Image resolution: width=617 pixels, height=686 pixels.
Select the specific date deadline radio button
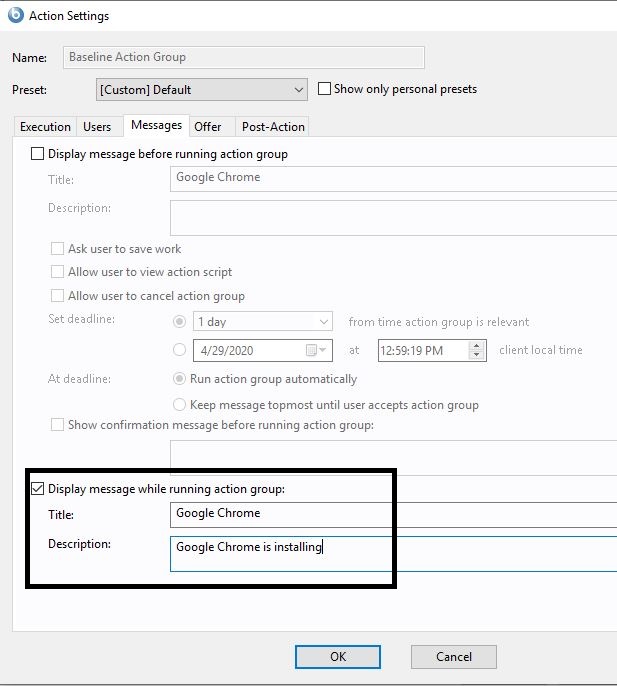point(179,350)
